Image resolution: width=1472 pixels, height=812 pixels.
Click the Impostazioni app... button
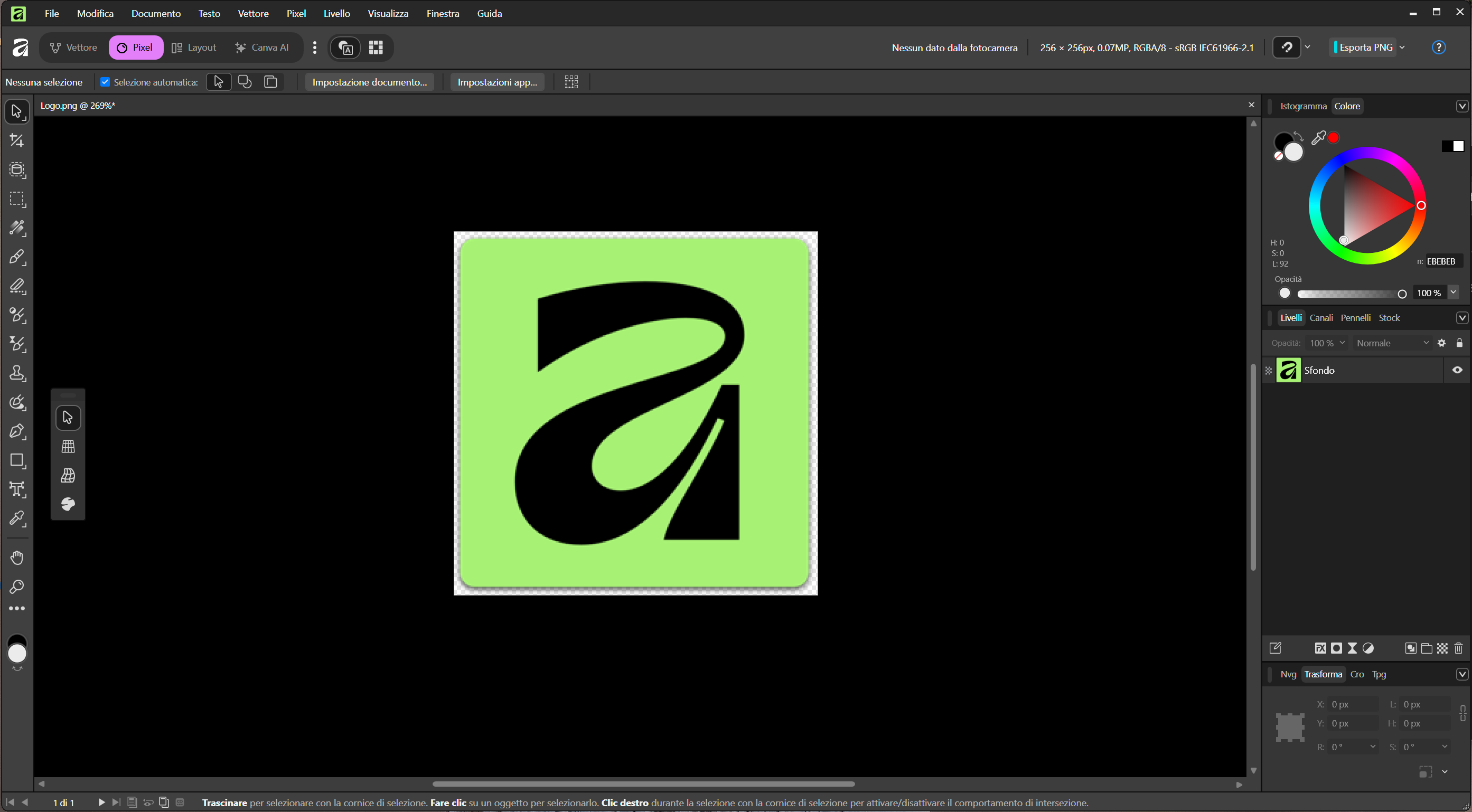coord(497,82)
